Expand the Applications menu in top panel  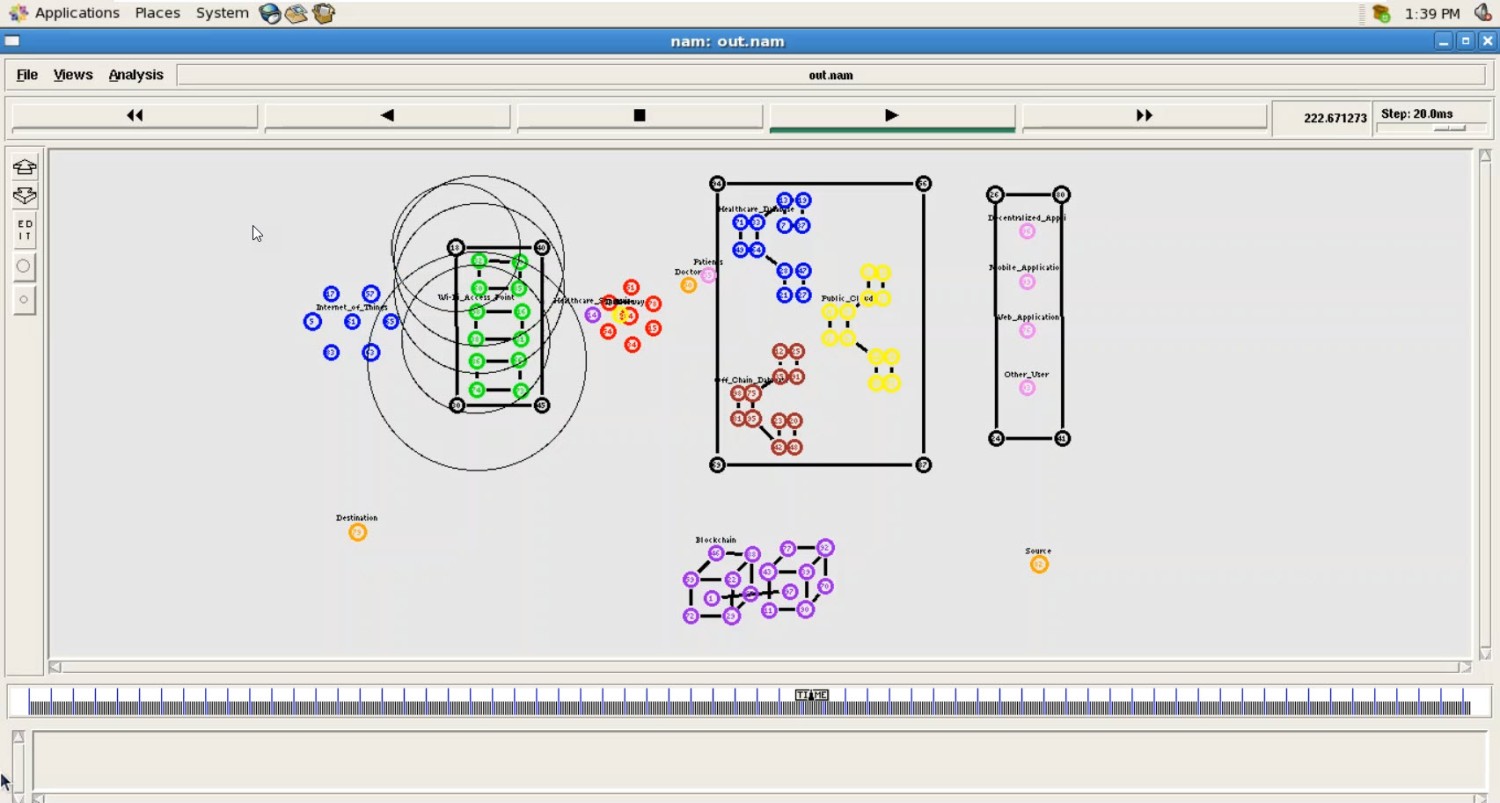point(76,13)
